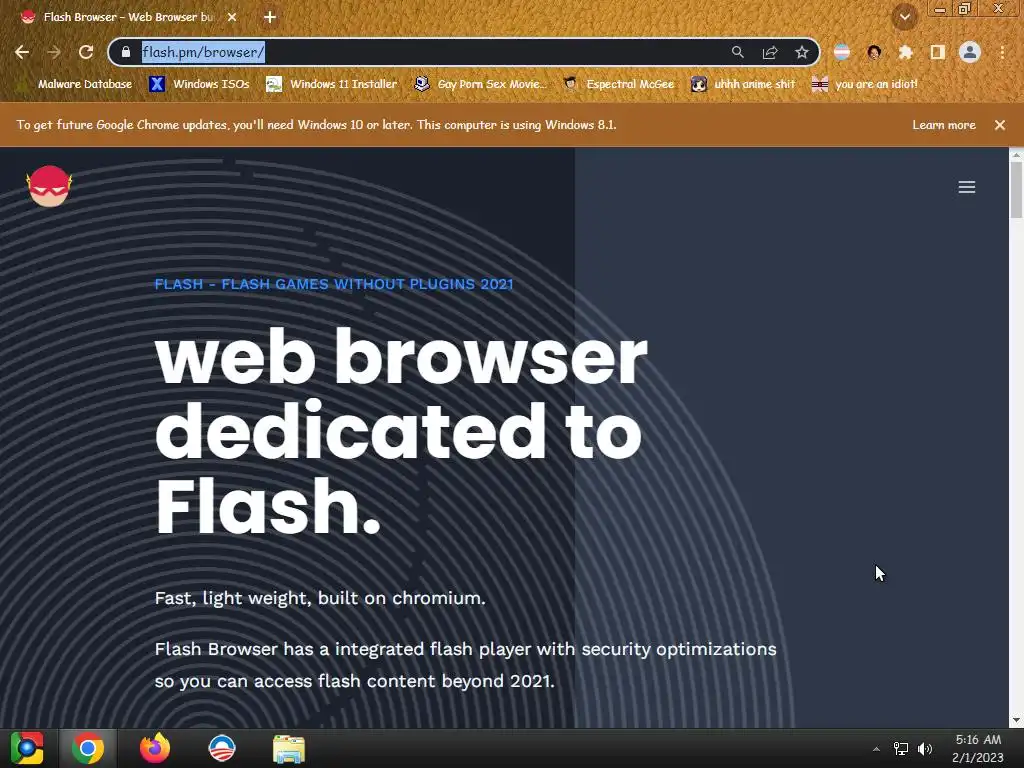The height and width of the screenshot is (768, 1024).
Task: Open the Windows 11 Installer bookmark
Action: point(332,84)
